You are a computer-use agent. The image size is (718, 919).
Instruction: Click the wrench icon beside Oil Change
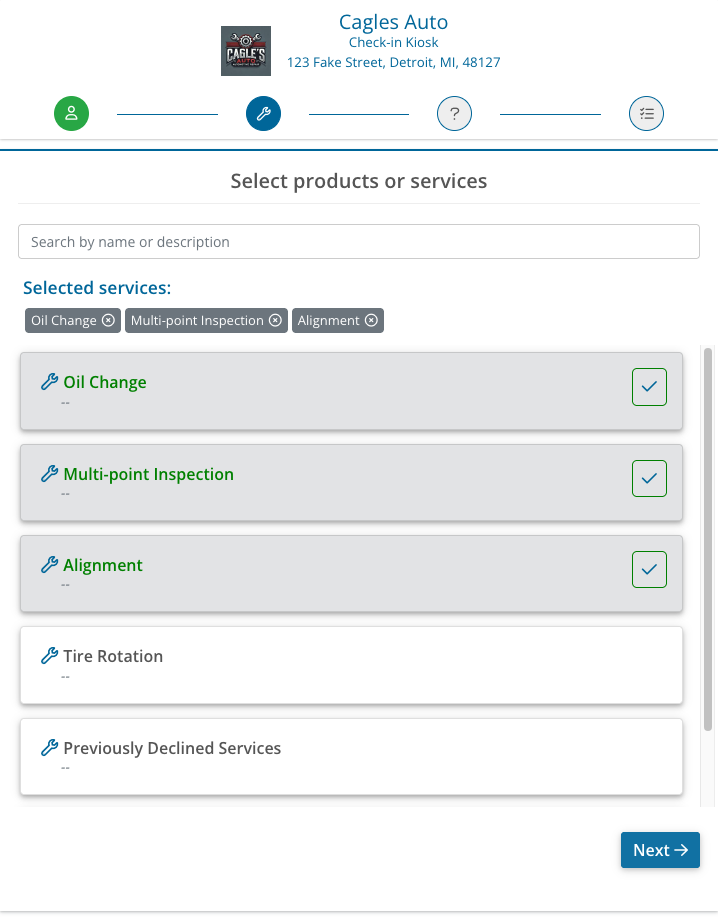click(x=49, y=382)
